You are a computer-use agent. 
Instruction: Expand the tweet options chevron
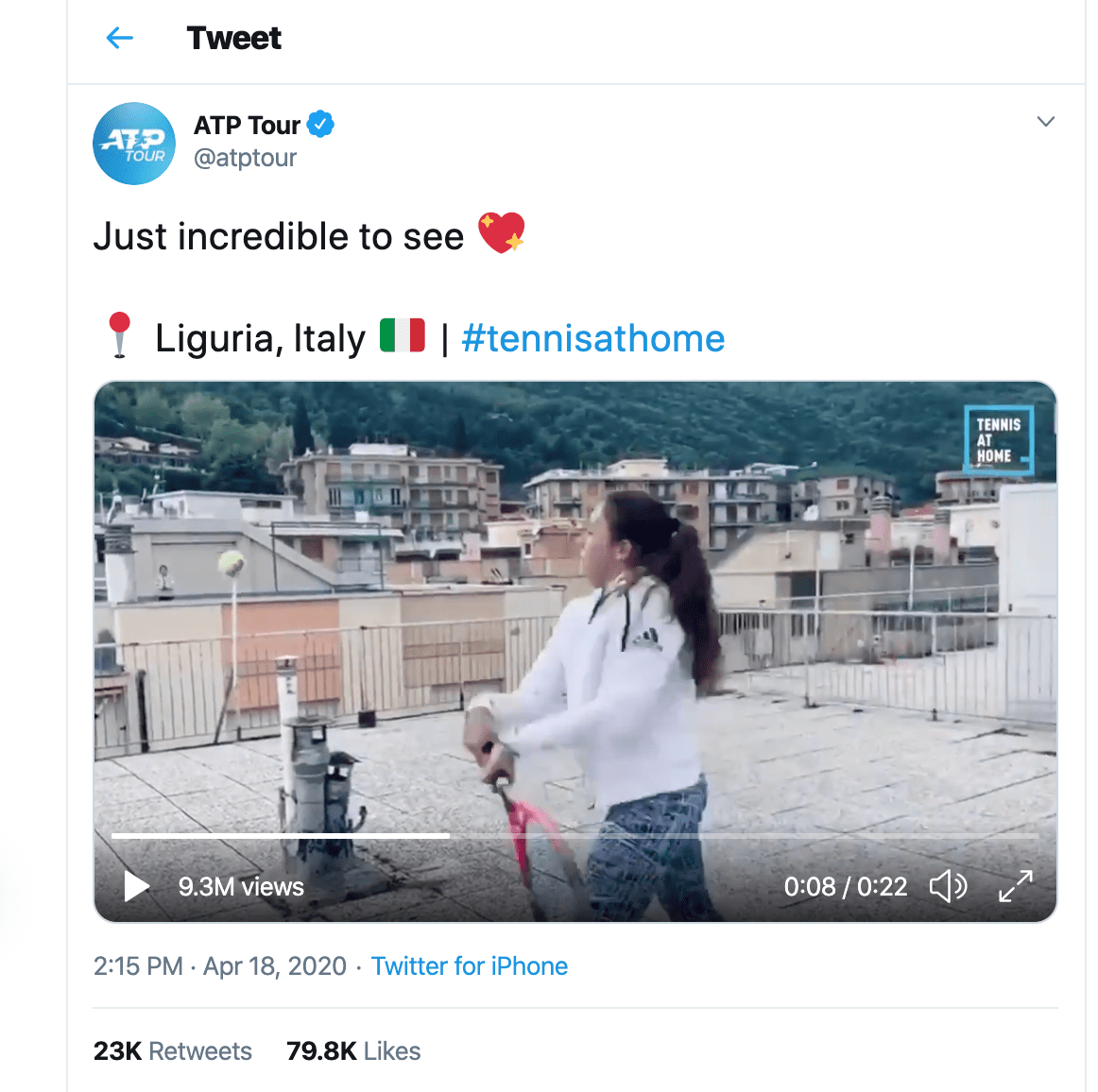[x=1045, y=122]
